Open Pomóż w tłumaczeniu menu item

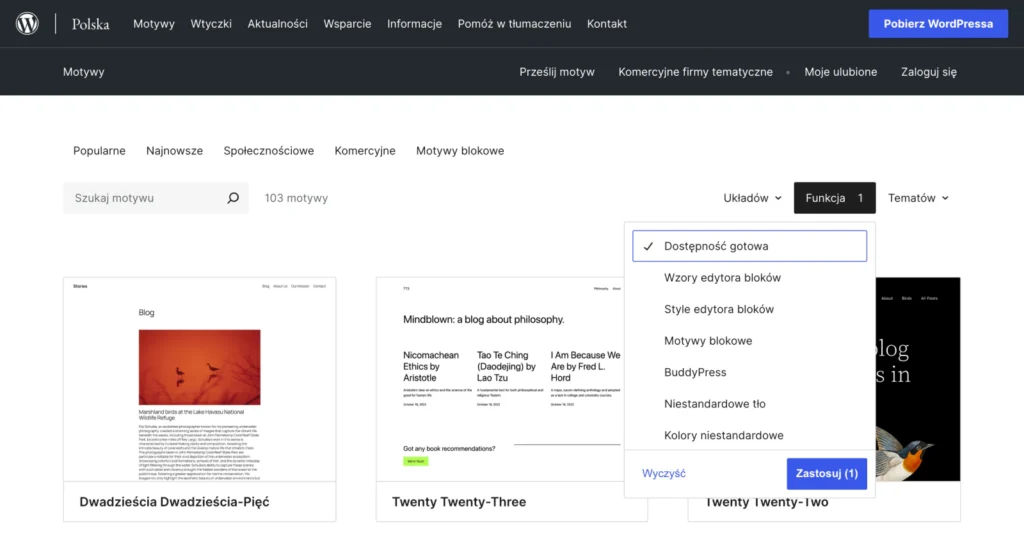pos(514,24)
